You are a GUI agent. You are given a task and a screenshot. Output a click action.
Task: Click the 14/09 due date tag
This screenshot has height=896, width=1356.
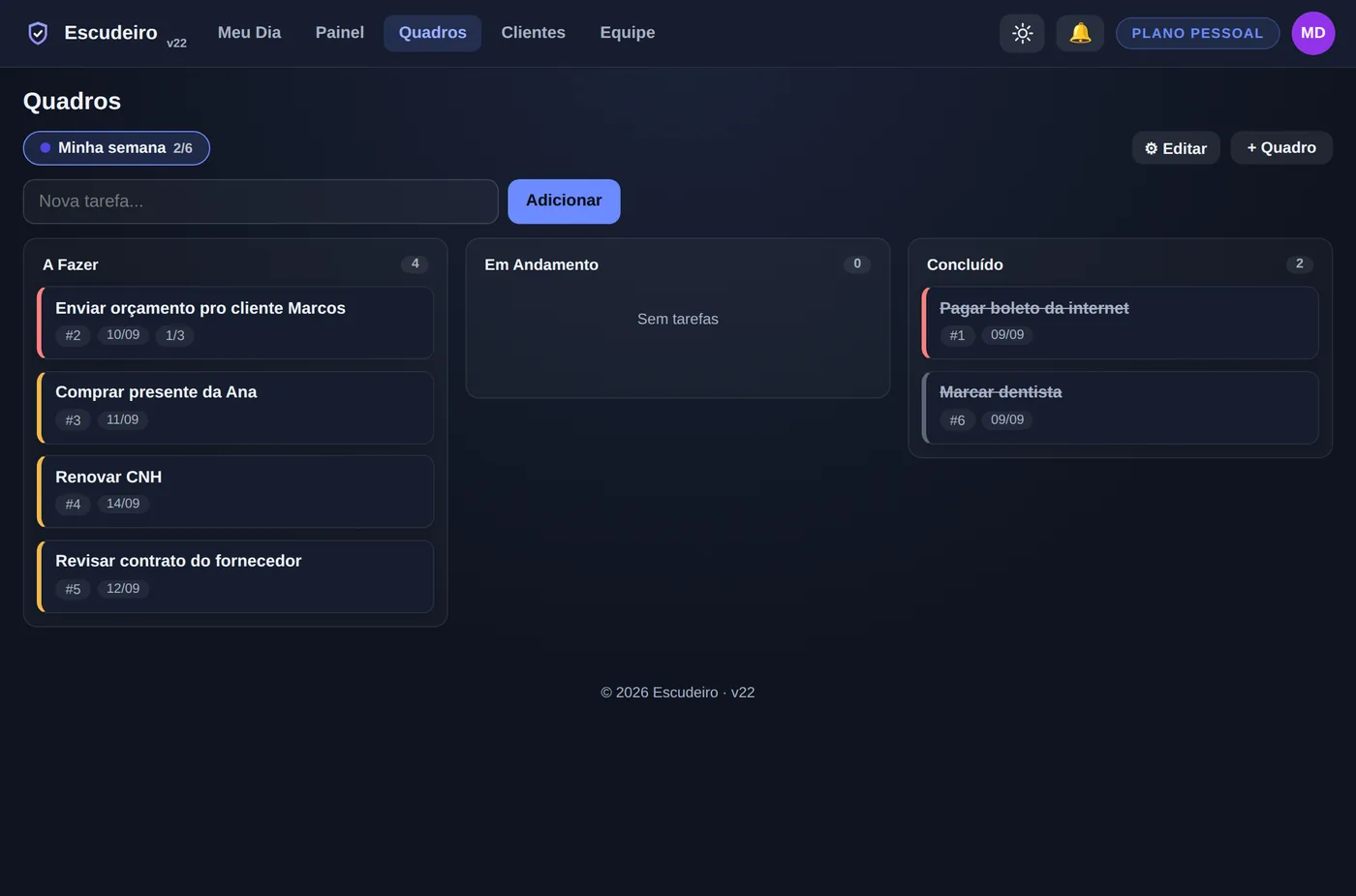[123, 504]
